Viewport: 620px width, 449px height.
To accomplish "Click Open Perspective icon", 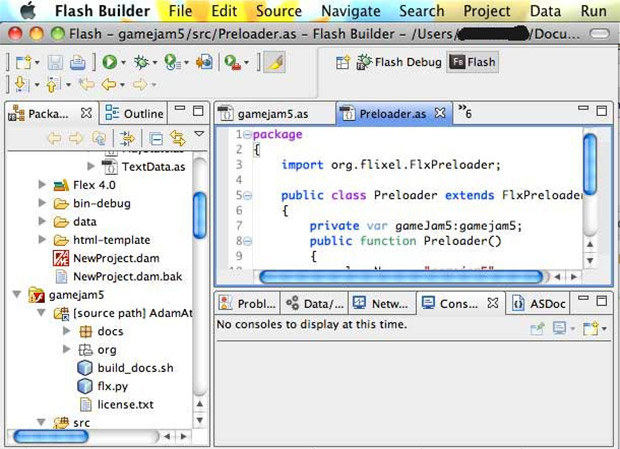I will tap(343, 62).
